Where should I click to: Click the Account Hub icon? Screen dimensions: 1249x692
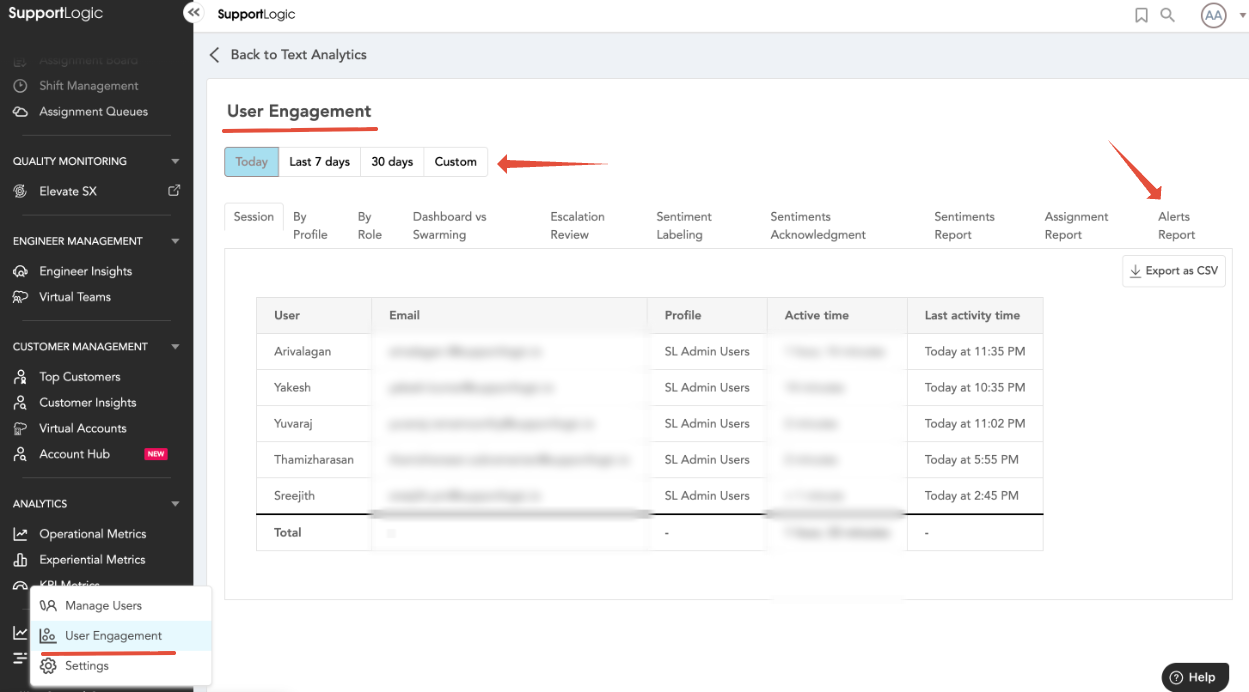click(x=20, y=454)
